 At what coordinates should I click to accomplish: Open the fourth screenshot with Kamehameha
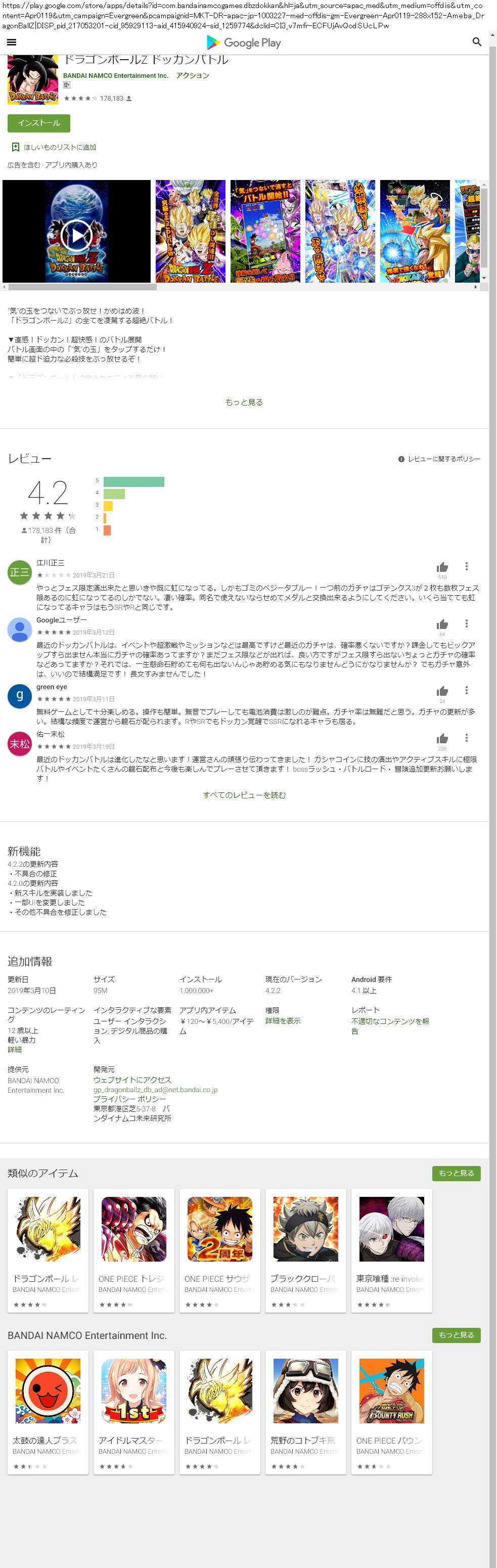(x=340, y=231)
